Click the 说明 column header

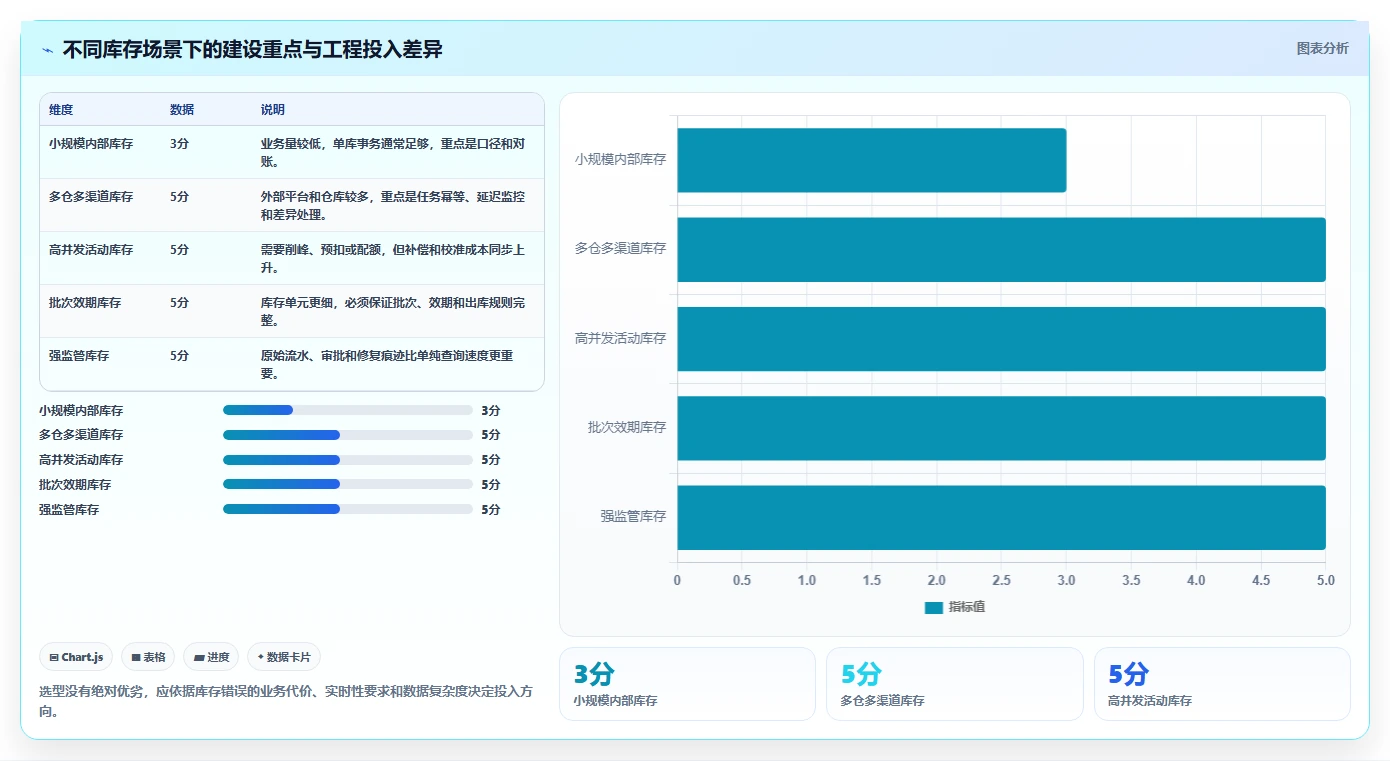click(x=273, y=110)
